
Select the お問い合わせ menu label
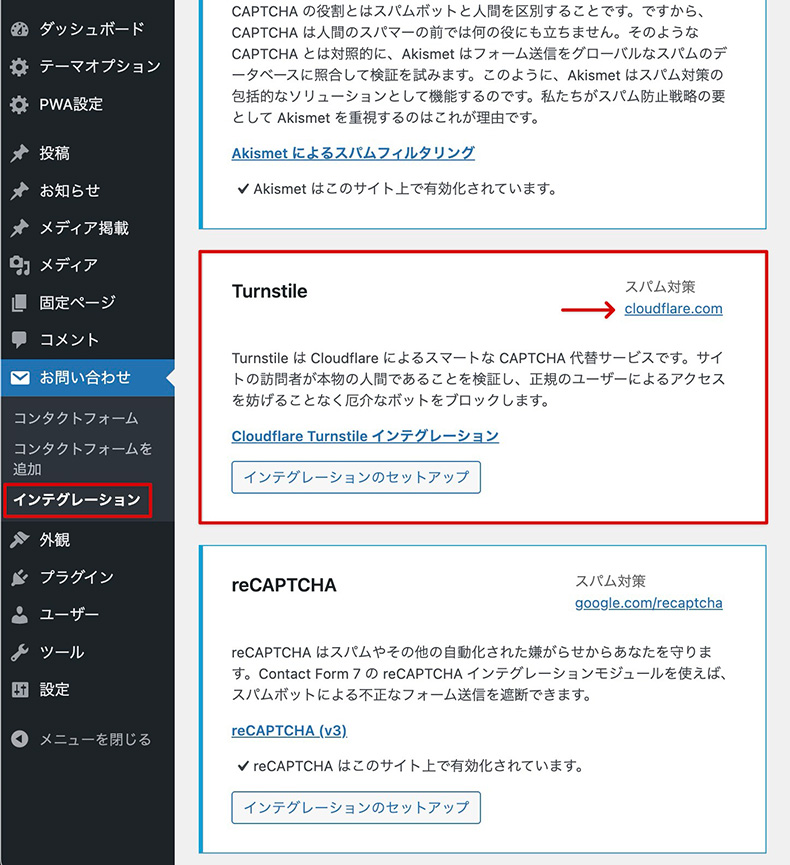pos(85,377)
